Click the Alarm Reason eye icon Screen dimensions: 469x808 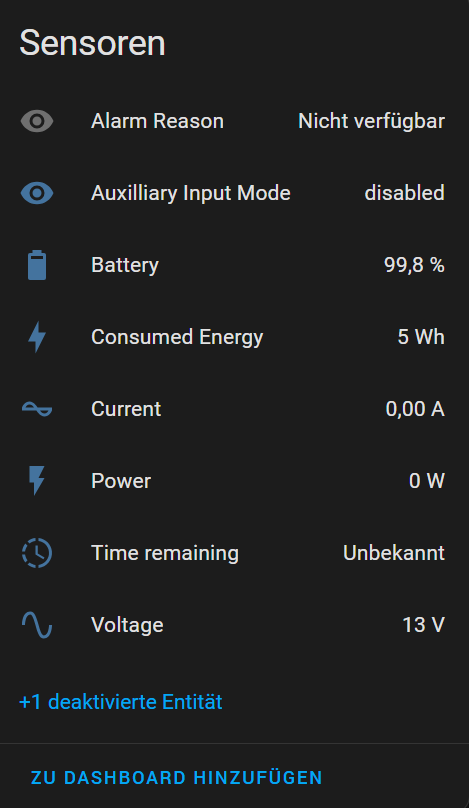click(x=37, y=121)
